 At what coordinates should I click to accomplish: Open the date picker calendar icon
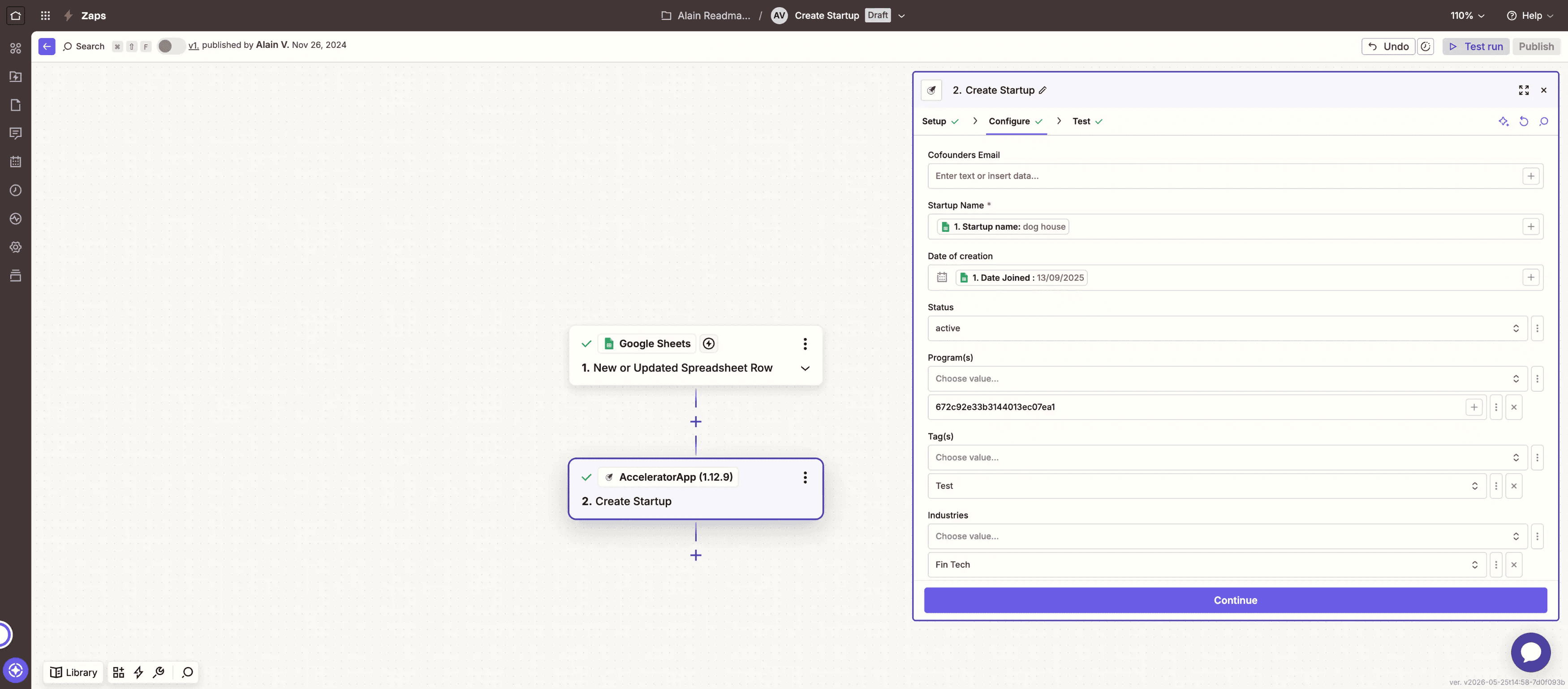point(942,277)
